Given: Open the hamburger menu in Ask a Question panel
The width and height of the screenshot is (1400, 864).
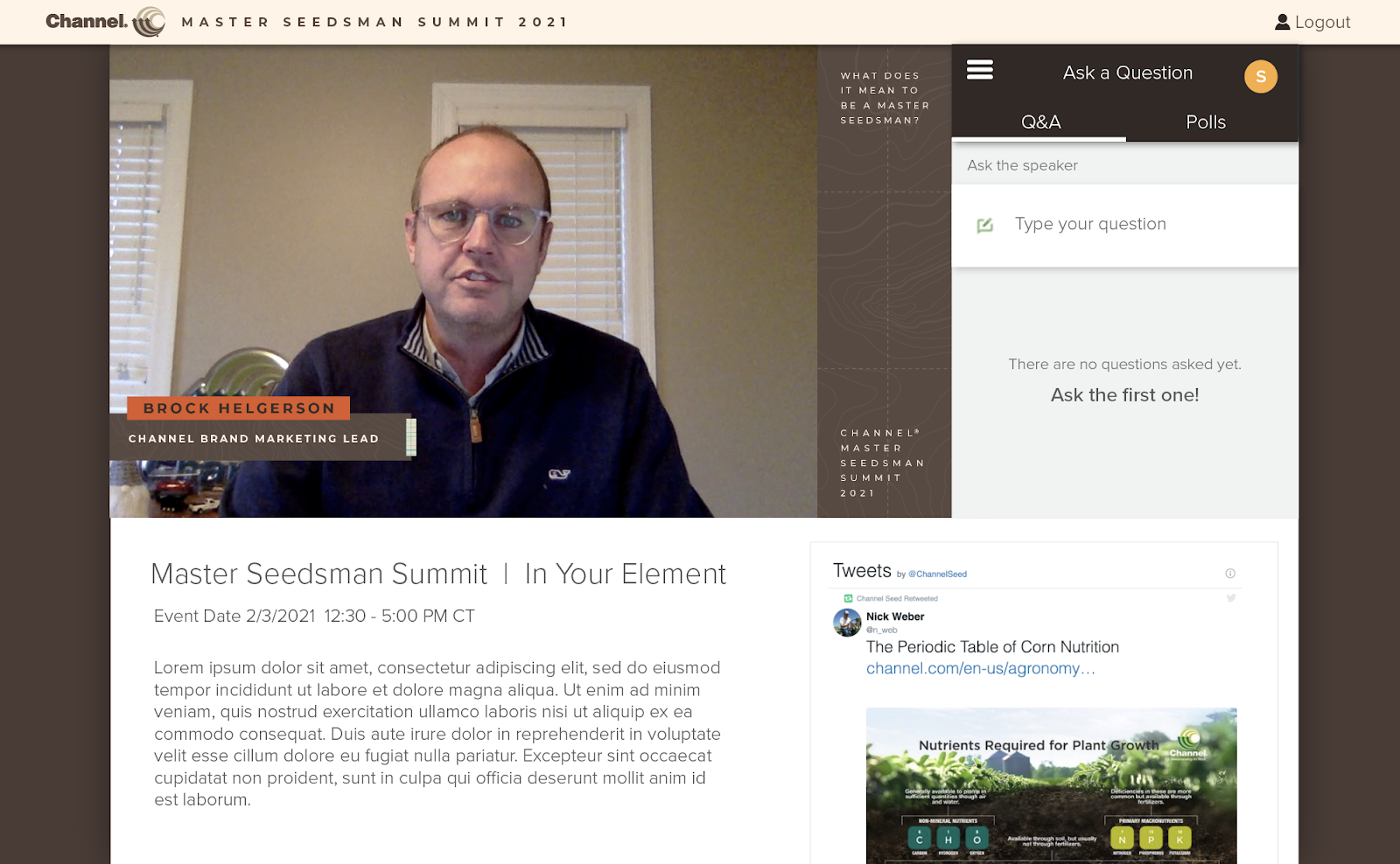Looking at the screenshot, I should (x=979, y=70).
